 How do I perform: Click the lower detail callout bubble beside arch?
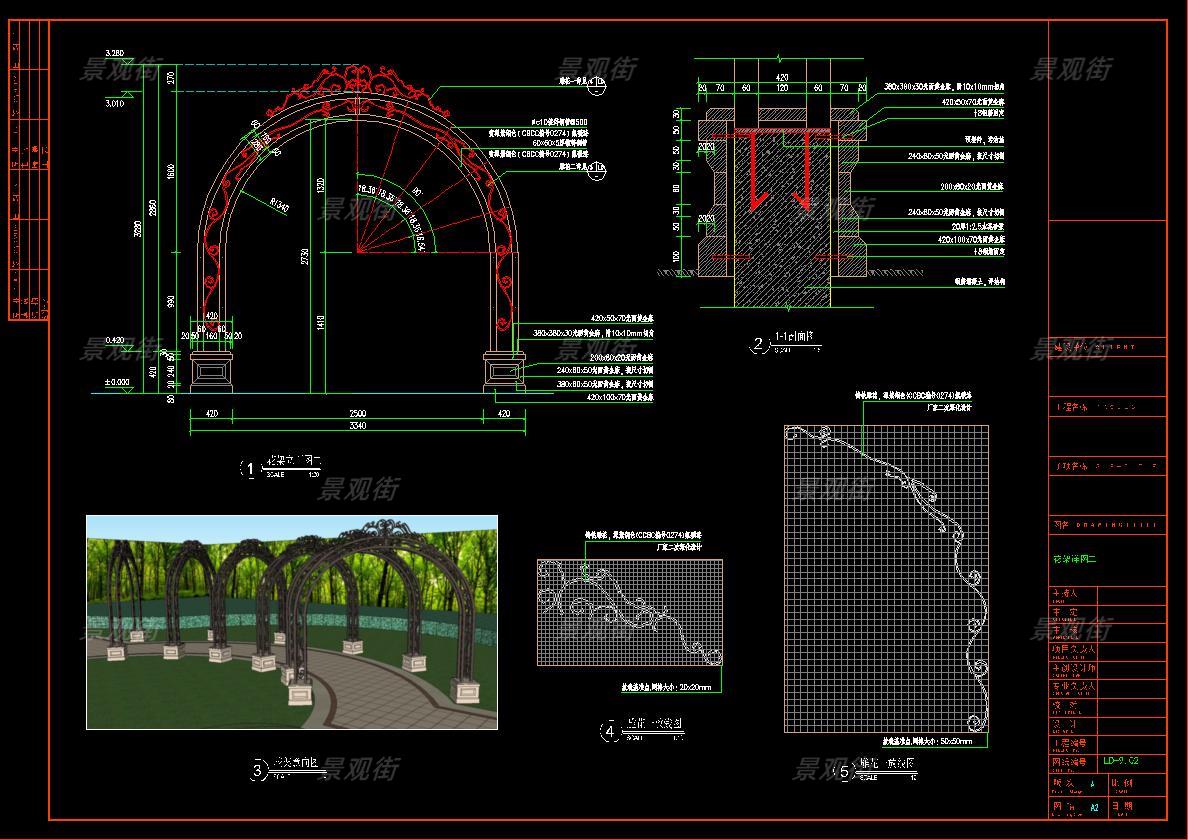(x=597, y=168)
